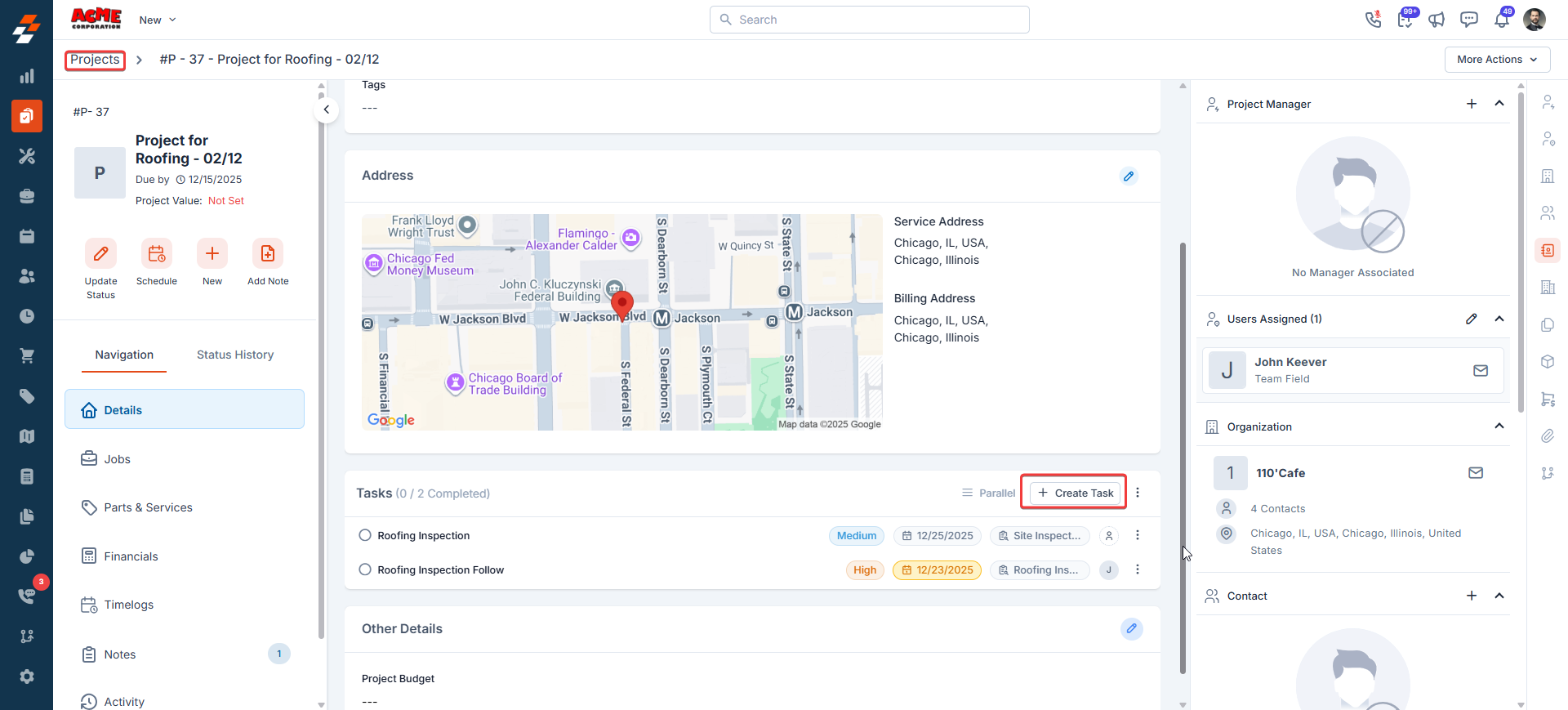Click the package box icon in right rail
Viewport: 1568px width, 710px height.
click(x=1548, y=361)
